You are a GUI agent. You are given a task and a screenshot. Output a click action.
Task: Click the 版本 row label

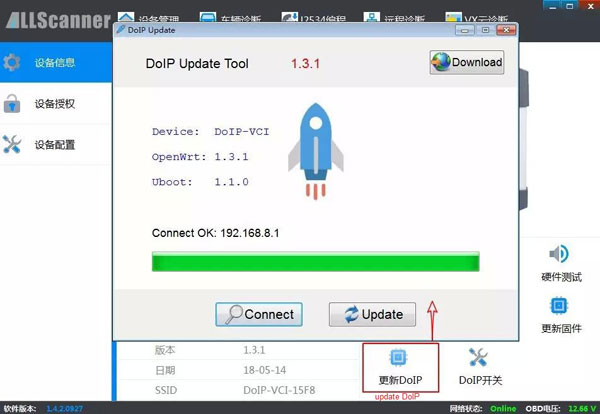165,350
